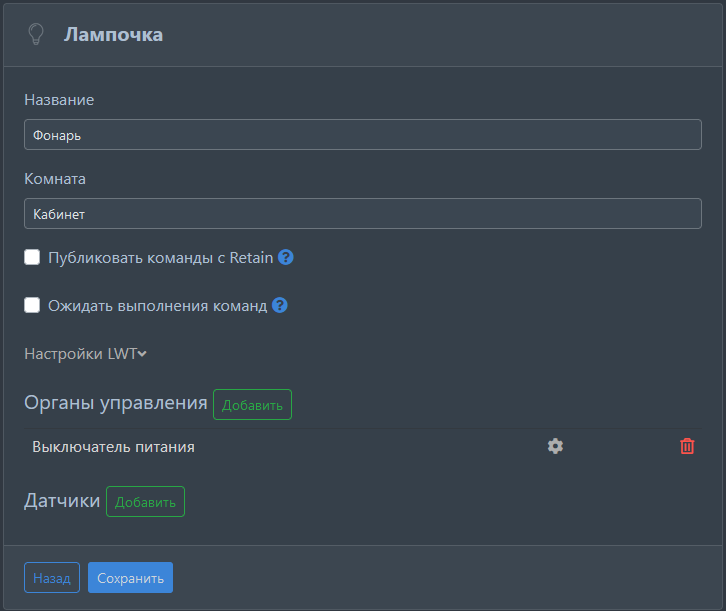Focus the Название field containing Фонарь
Viewport: 726px width, 611px height.
tap(362, 135)
